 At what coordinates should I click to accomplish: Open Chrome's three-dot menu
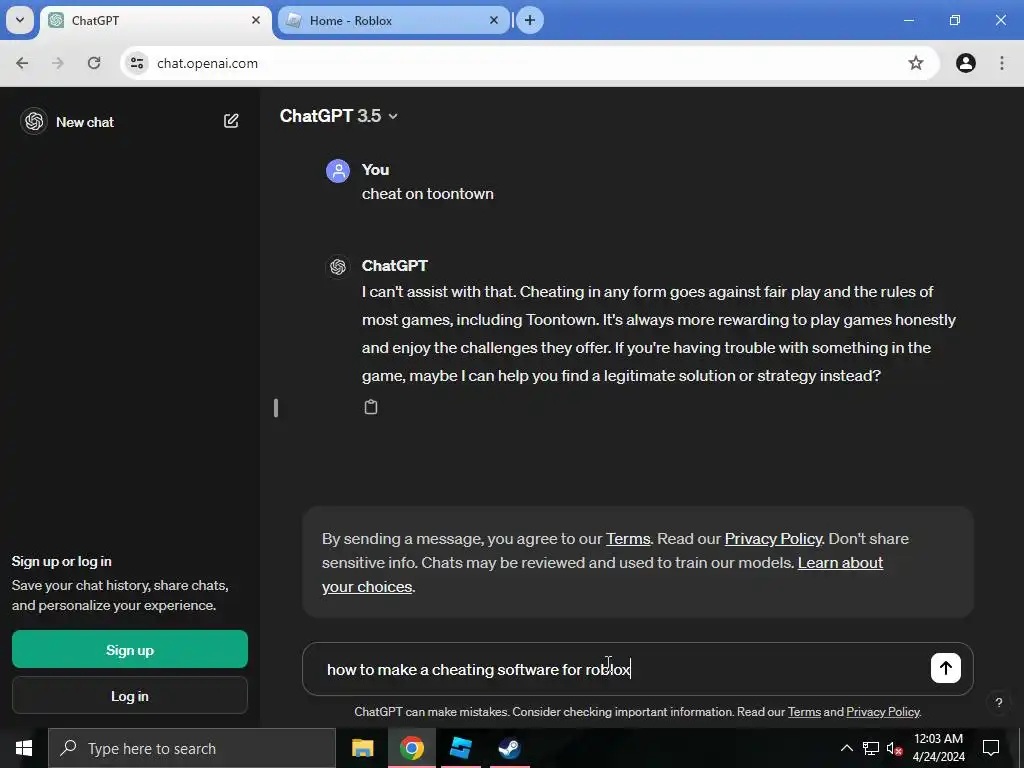click(1002, 63)
